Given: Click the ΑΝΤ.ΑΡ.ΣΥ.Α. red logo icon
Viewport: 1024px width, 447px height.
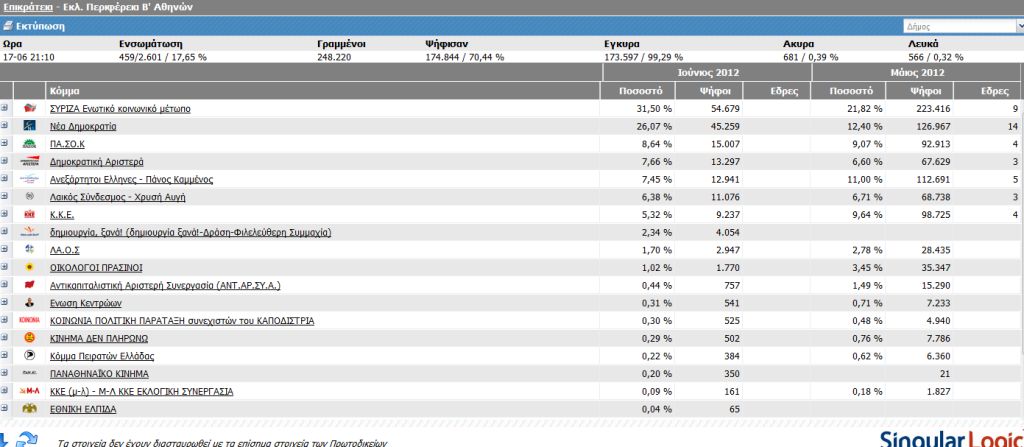Looking at the screenshot, I should (x=30, y=285).
